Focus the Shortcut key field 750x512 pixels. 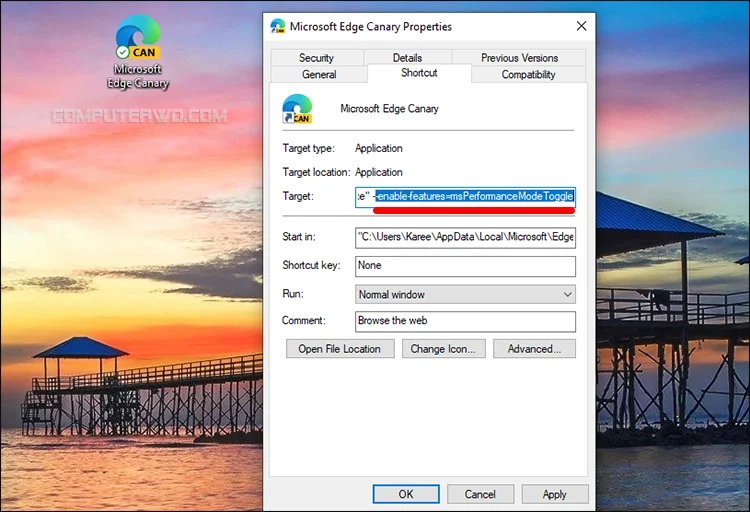465,266
